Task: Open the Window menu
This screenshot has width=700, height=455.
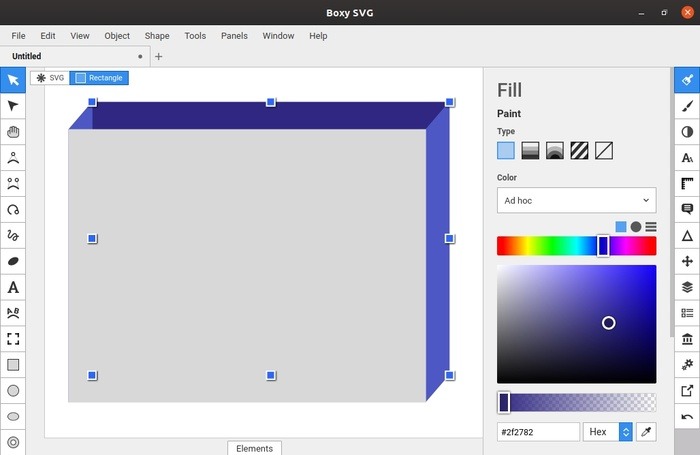Action: pyautogui.click(x=278, y=36)
